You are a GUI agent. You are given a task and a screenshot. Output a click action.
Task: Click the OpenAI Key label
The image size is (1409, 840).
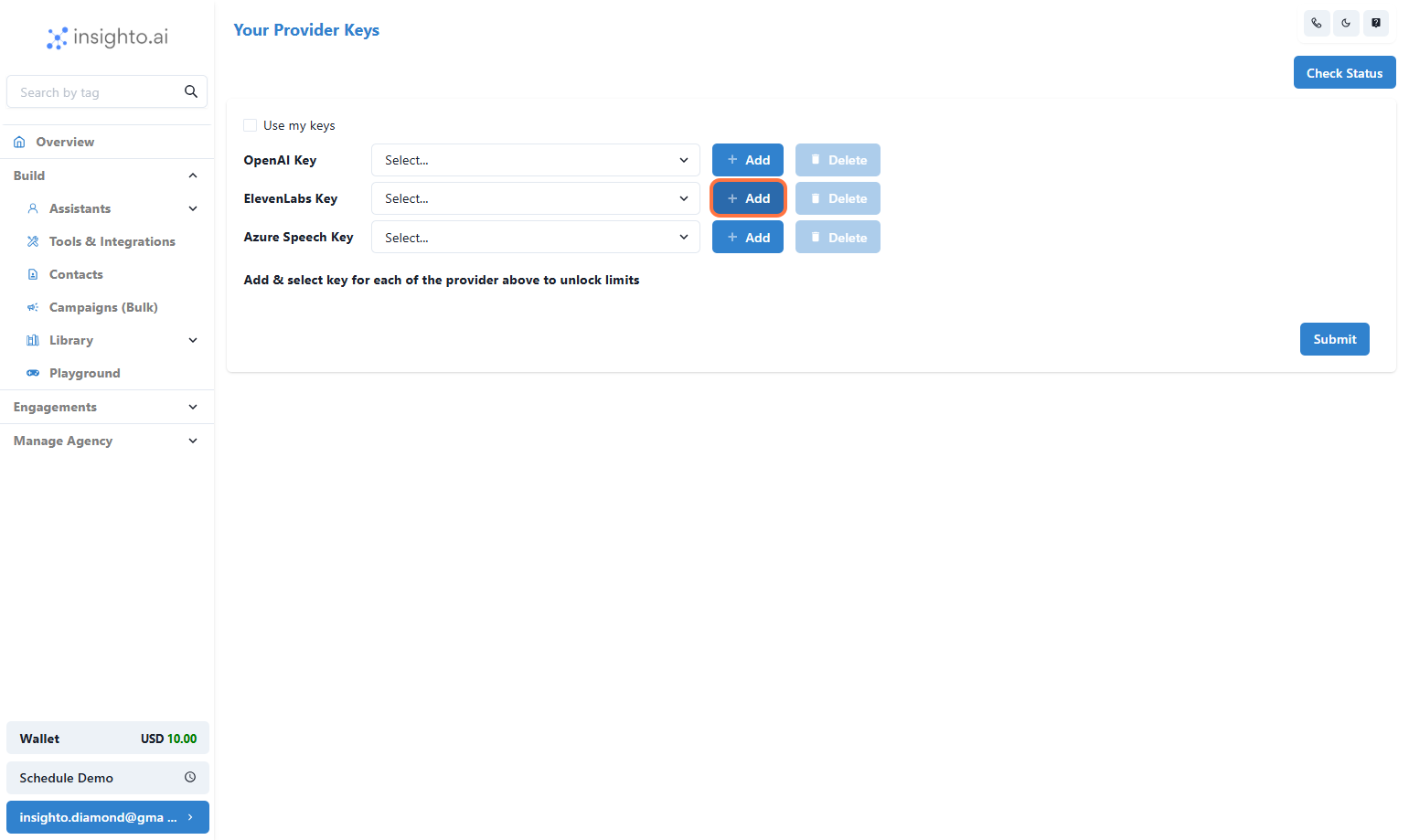pos(280,160)
